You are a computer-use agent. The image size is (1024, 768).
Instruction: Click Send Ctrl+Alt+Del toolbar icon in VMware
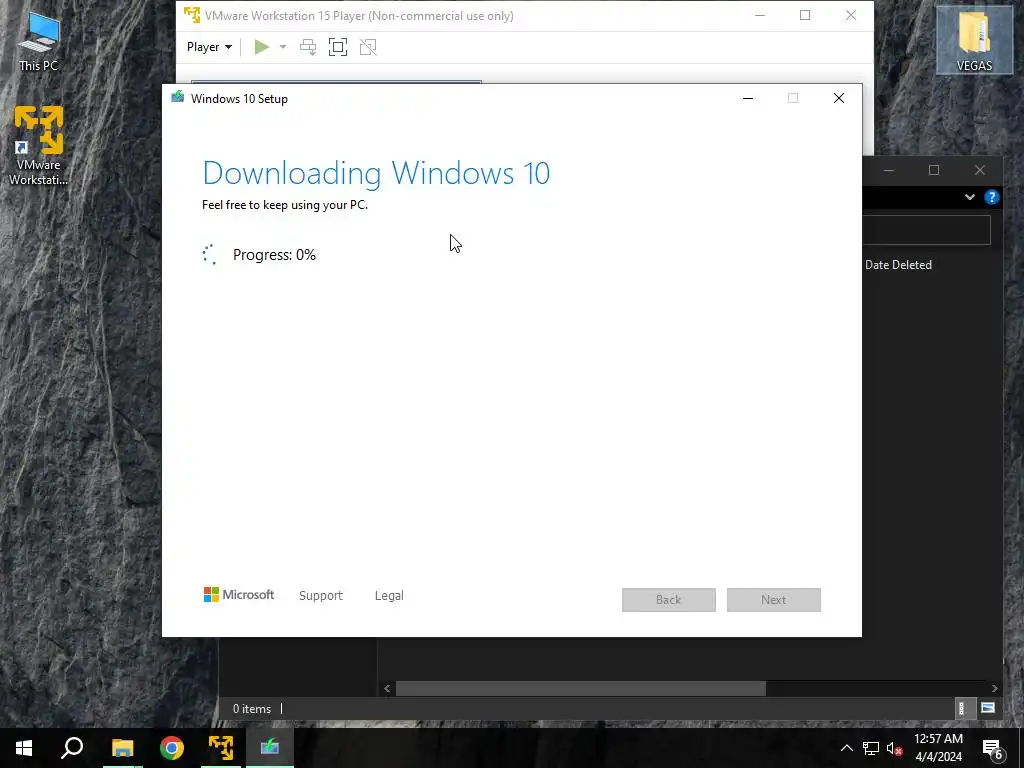pos(308,47)
